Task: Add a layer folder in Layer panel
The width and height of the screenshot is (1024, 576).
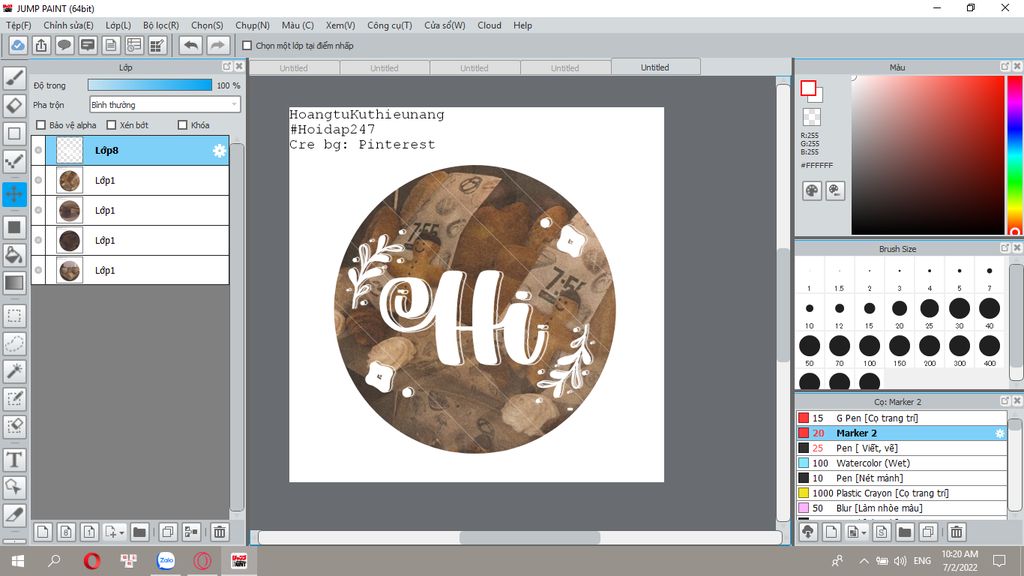Action: coord(139,532)
